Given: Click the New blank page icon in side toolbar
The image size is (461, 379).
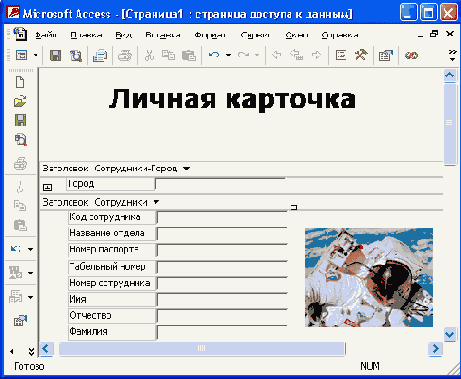Looking at the screenshot, I should 20,82.
